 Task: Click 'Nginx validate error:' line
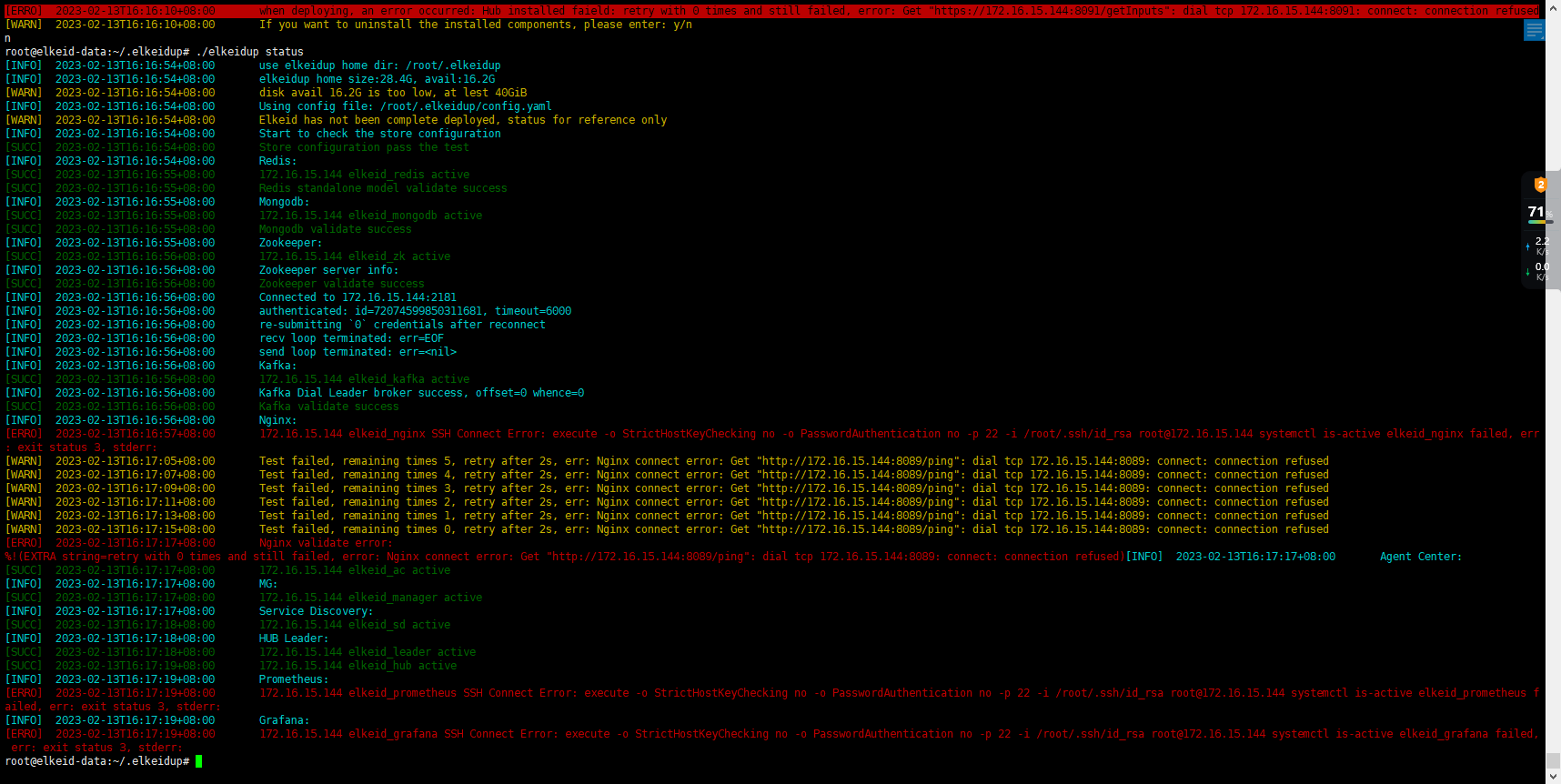click(x=326, y=543)
